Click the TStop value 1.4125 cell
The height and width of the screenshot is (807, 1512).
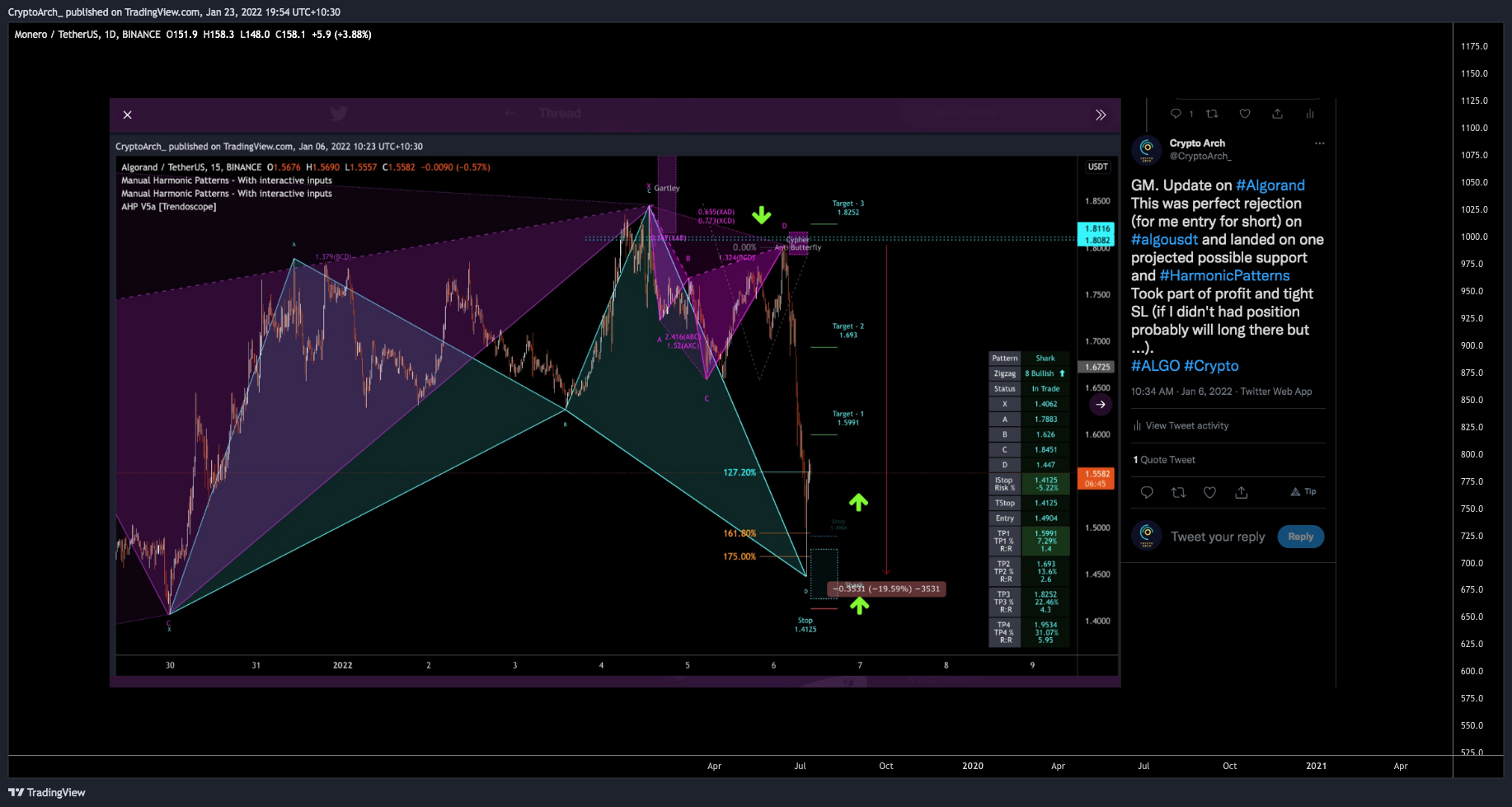coord(1045,503)
